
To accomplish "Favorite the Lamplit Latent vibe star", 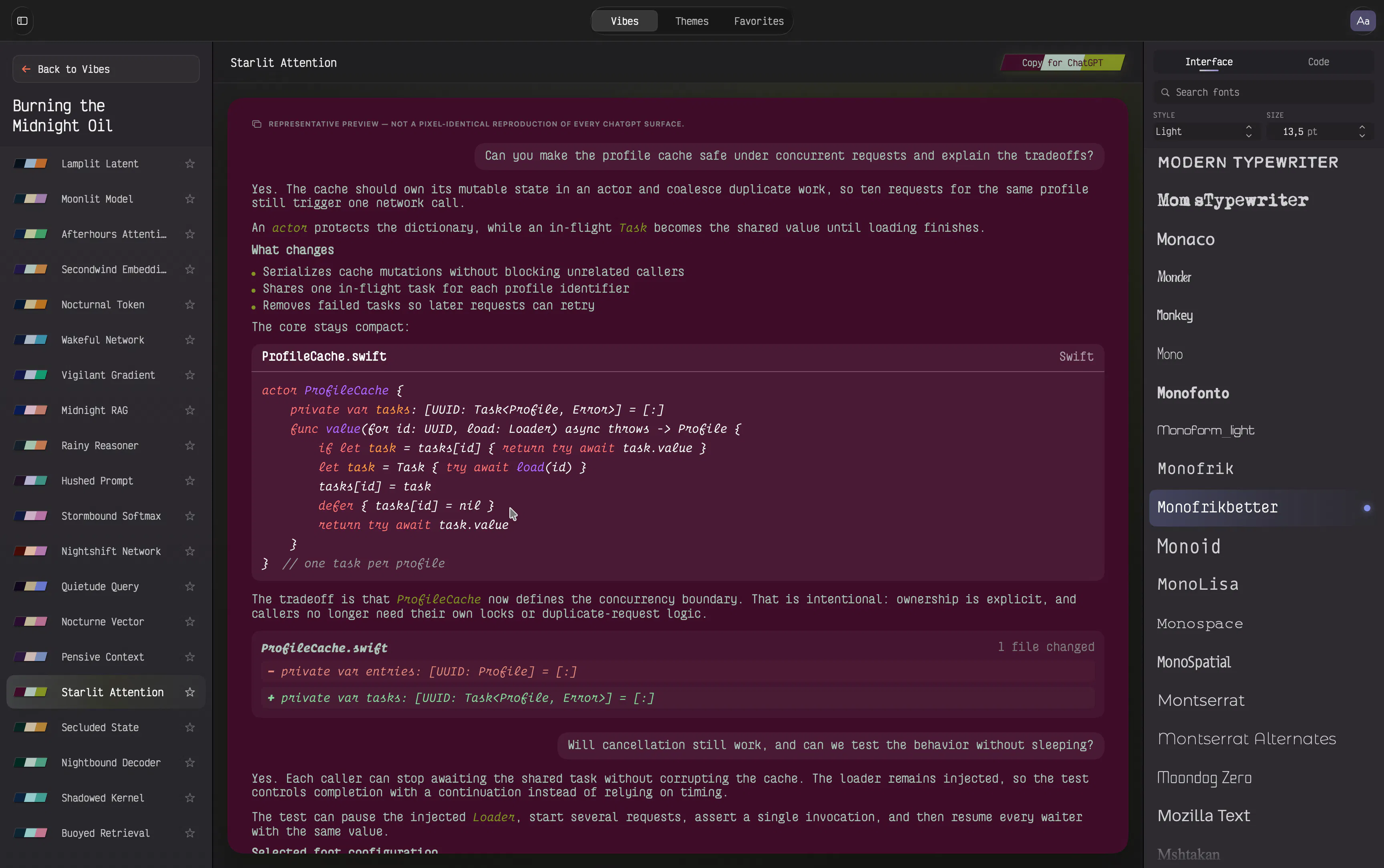I will click(x=190, y=164).
